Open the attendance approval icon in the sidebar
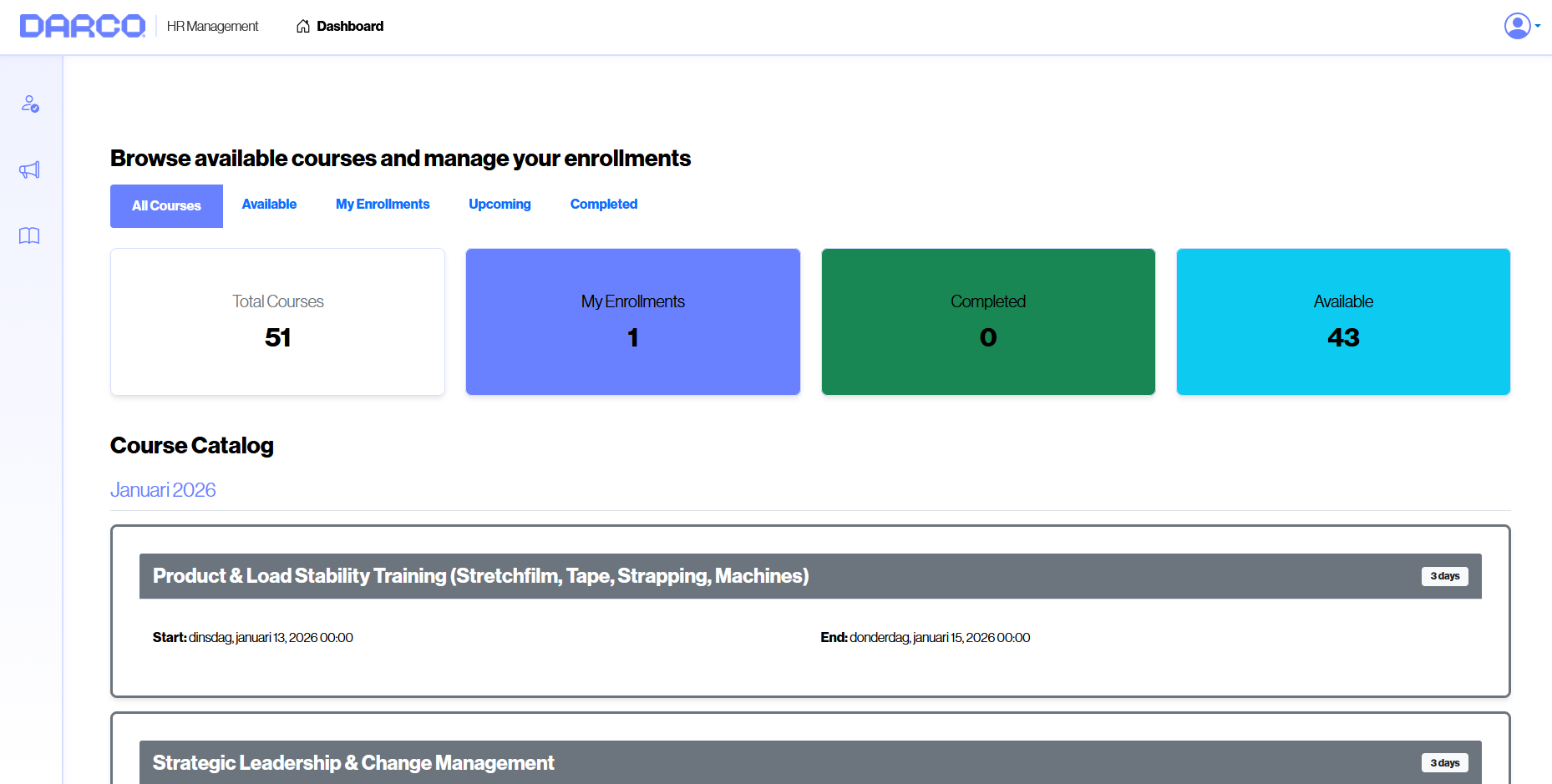Image resolution: width=1552 pixels, height=784 pixels. point(30,104)
